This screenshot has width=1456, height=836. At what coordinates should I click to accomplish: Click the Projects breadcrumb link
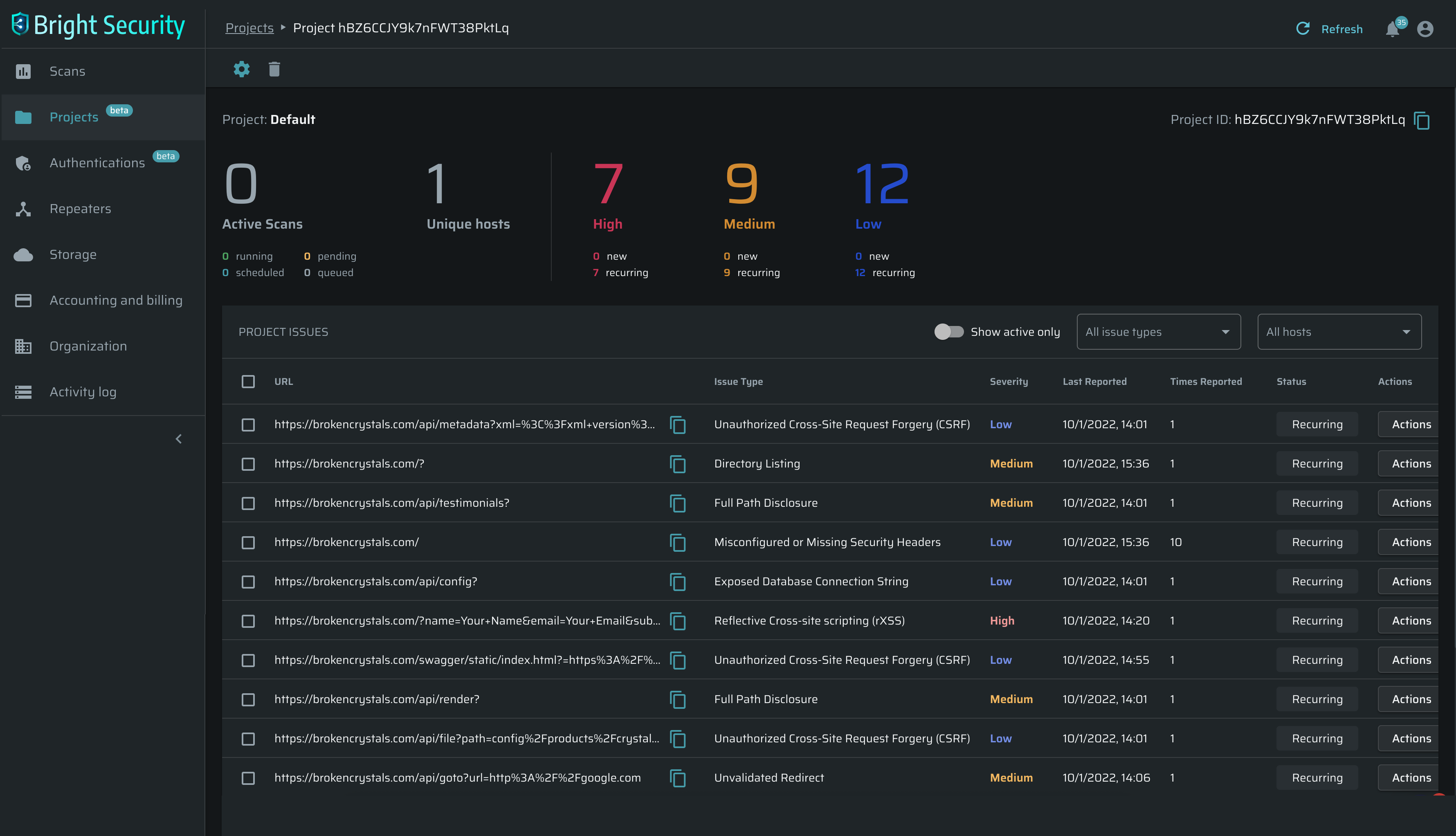coord(249,27)
